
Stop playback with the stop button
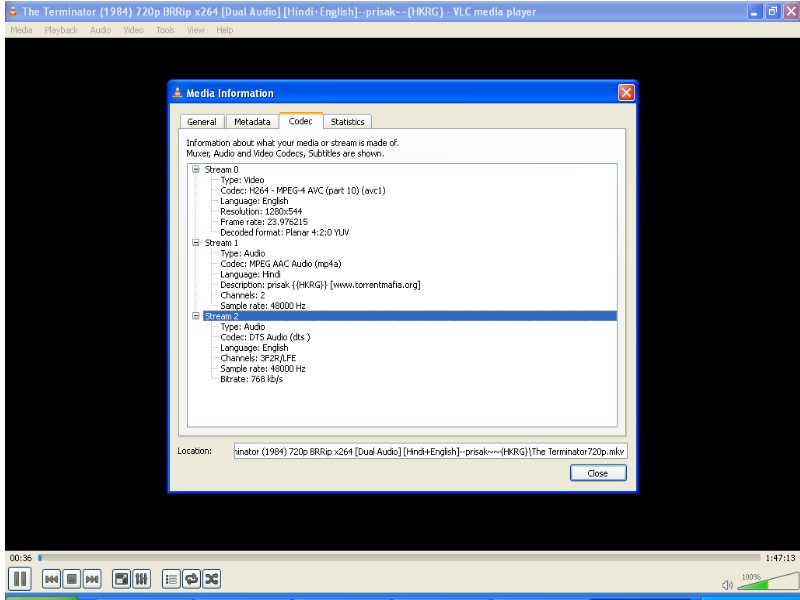pyautogui.click(x=72, y=579)
